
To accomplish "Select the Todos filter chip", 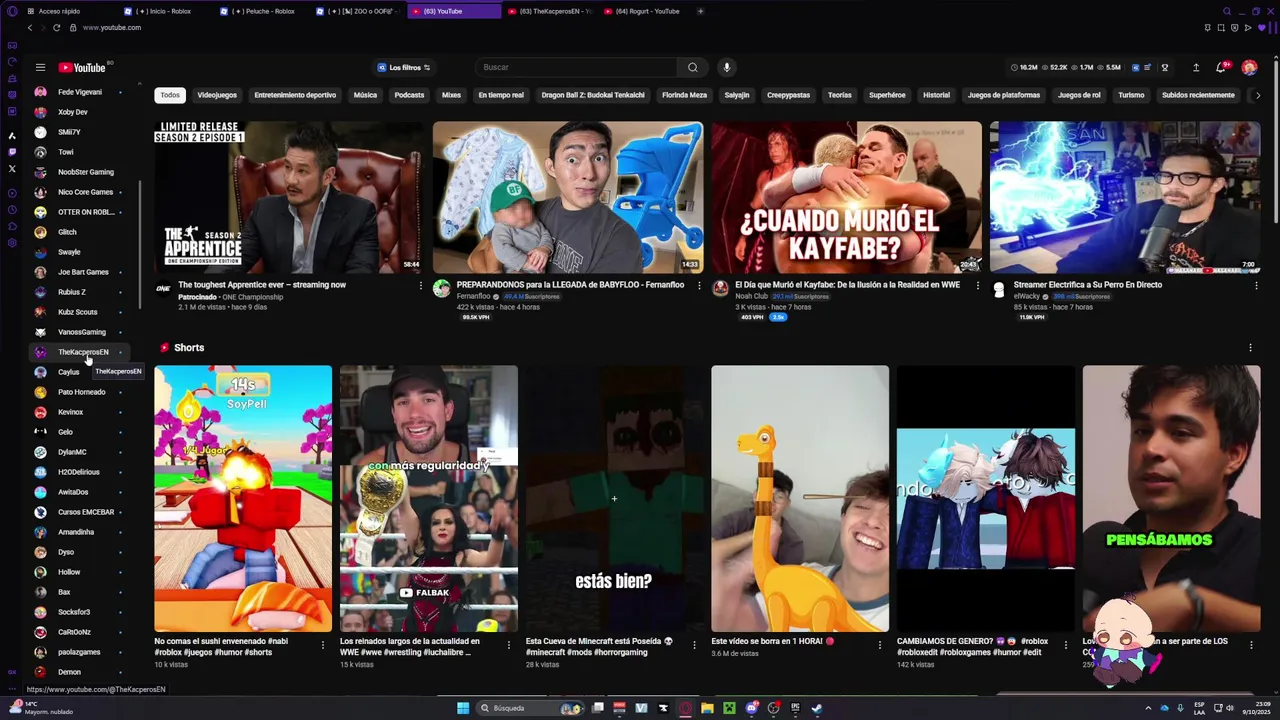I will tap(170, 95).
